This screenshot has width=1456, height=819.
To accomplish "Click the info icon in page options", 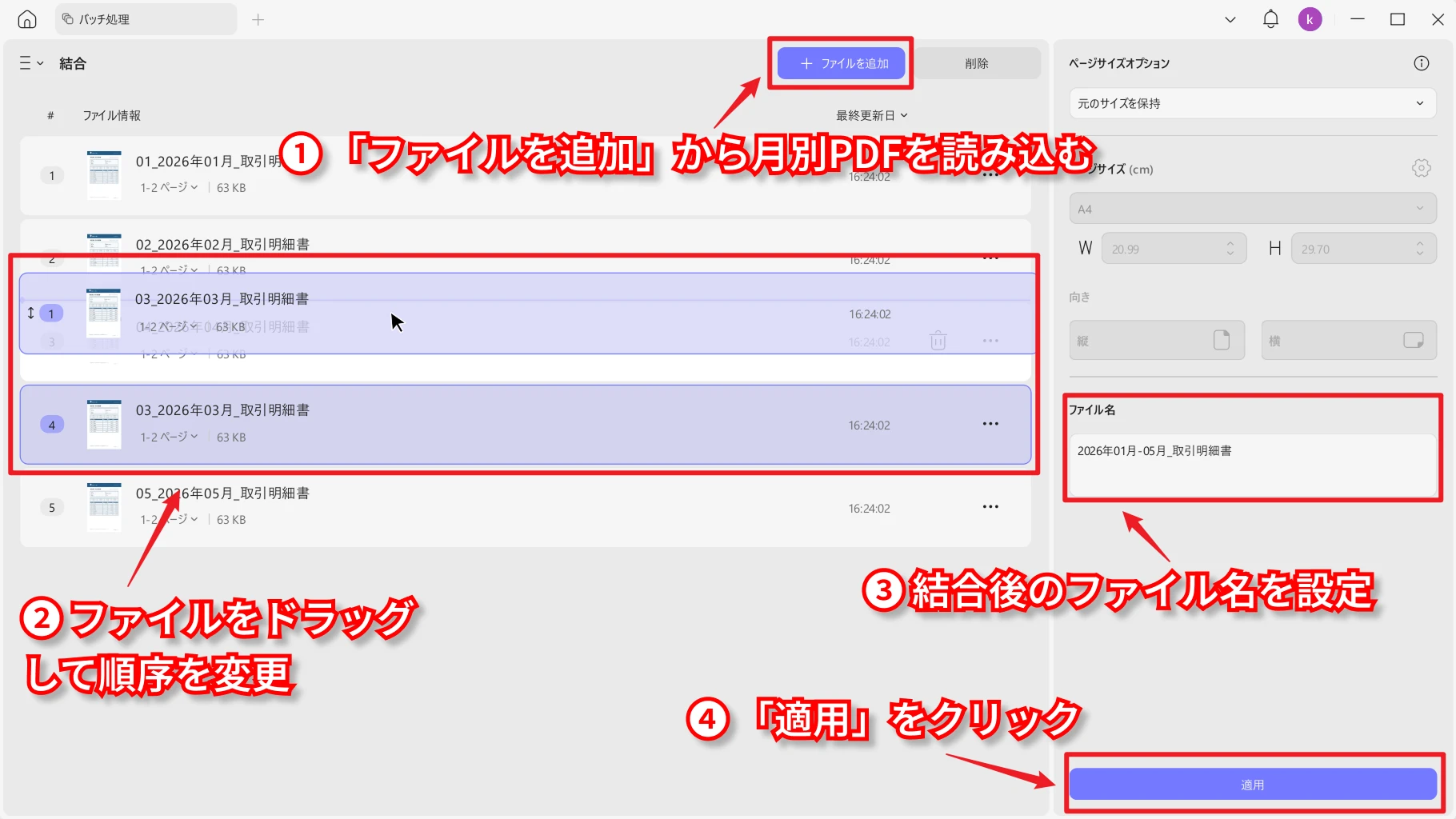I will pos(1421,63).
